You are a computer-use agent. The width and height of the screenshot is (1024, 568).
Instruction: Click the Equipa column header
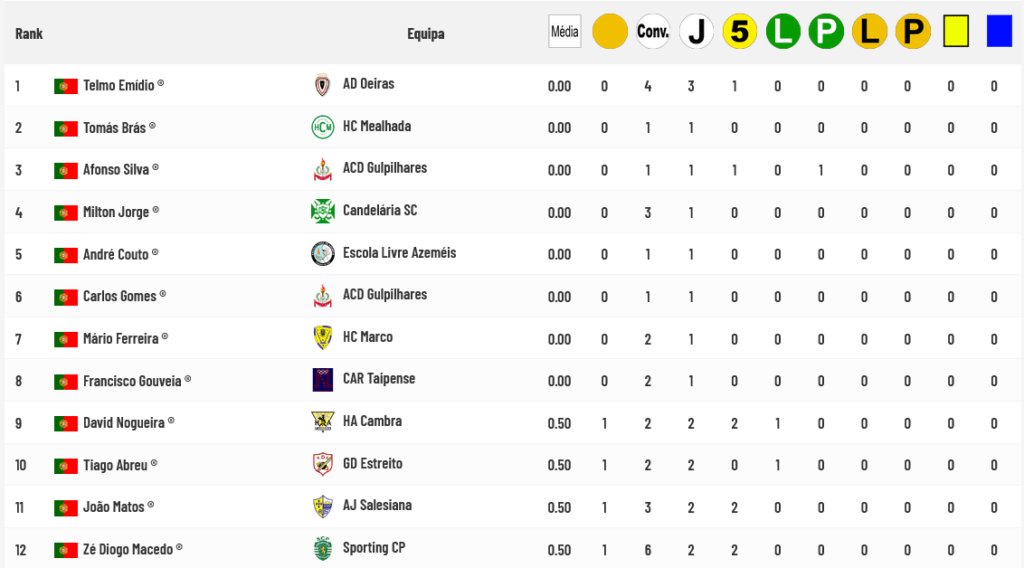click(425, 34)
